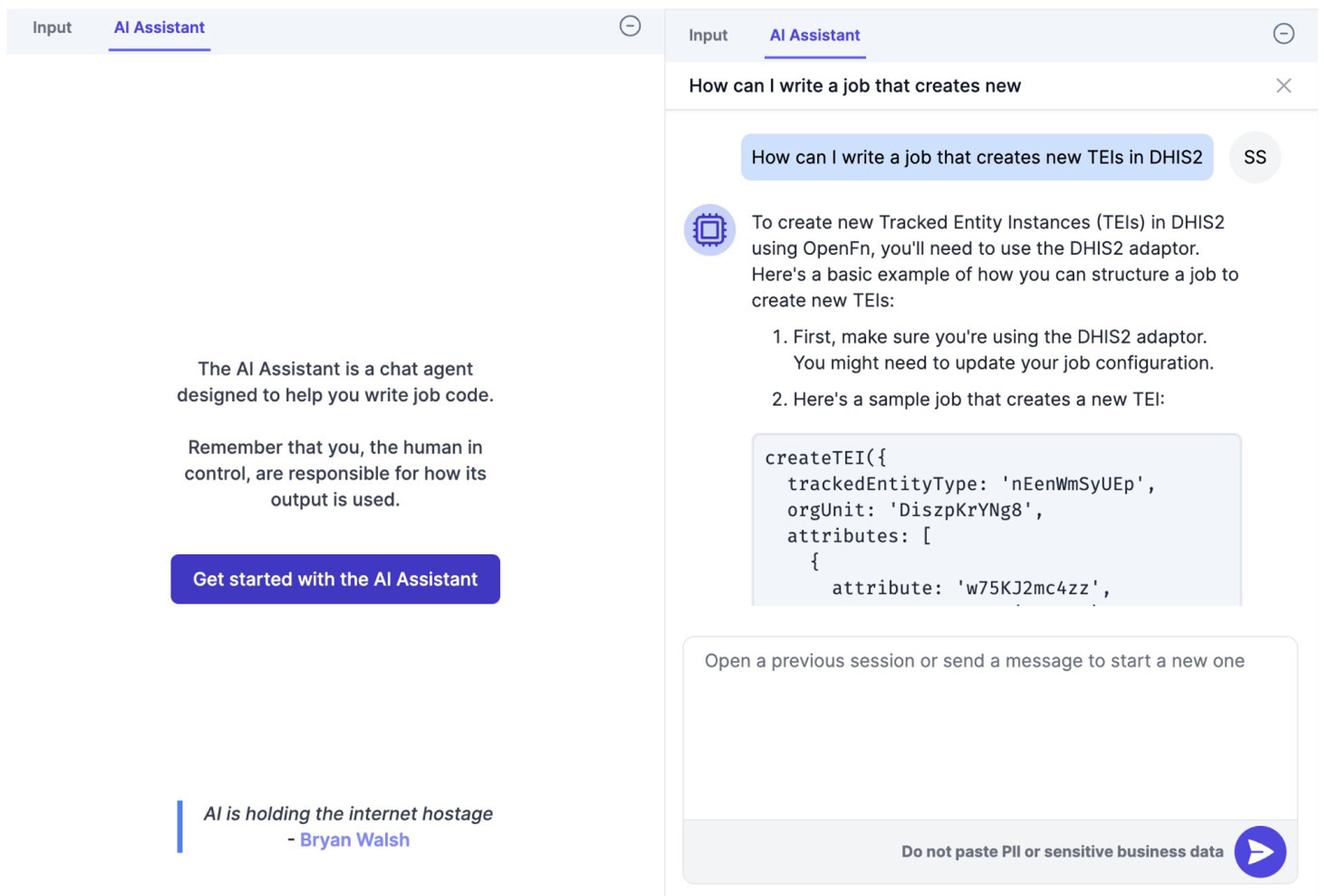Click the session title header text

[x=854, y=85]
